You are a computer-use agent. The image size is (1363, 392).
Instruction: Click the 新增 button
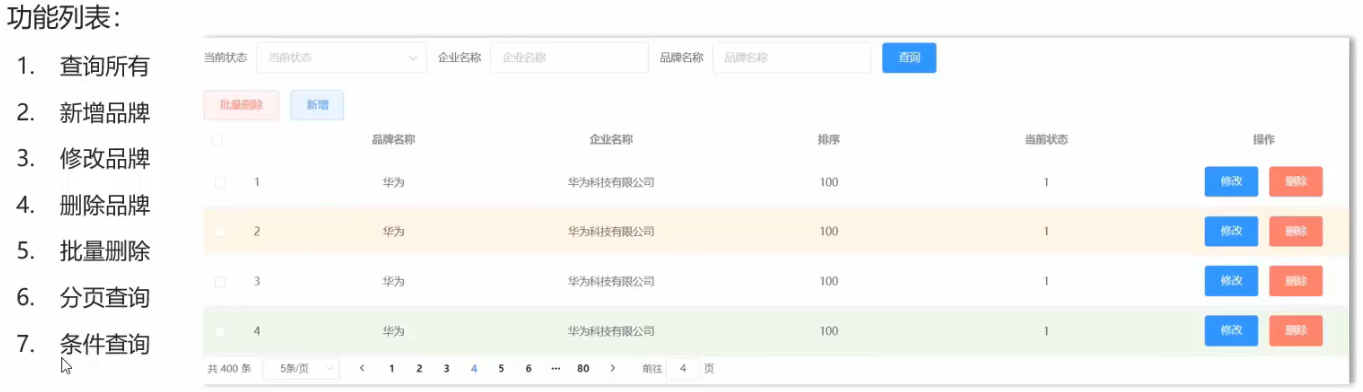pyautogui.click(x=317, y=105)
